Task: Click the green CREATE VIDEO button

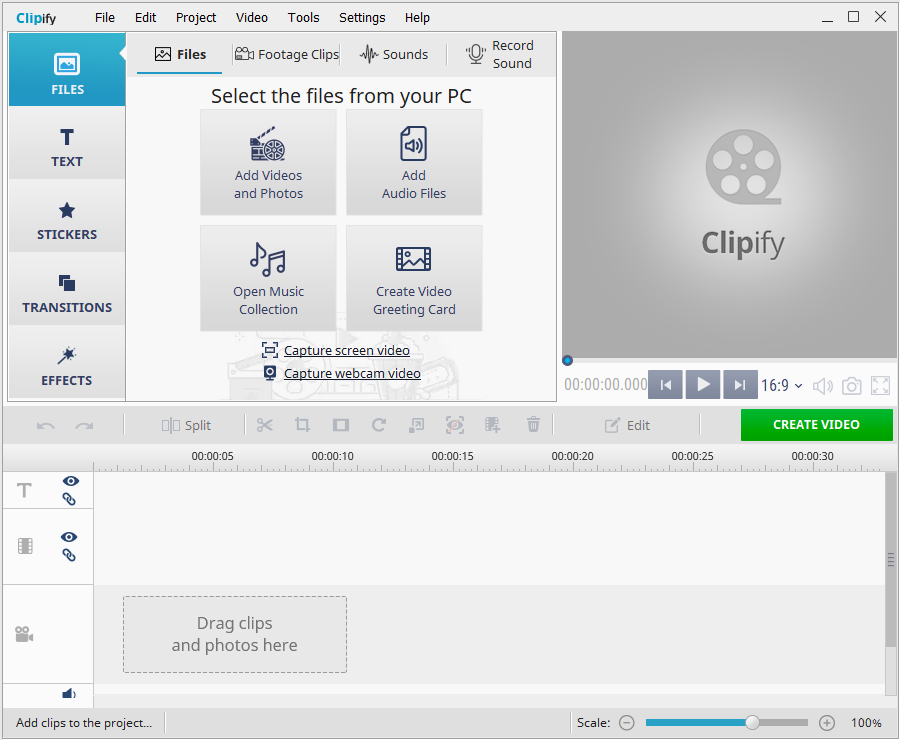Action: [816, 425]
